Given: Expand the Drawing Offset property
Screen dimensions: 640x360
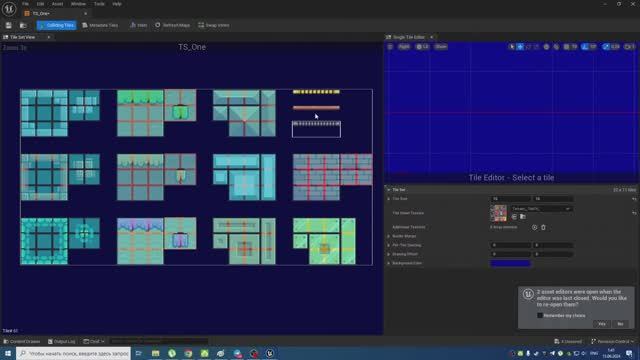Looking at the screenshot, I should 389,254.
